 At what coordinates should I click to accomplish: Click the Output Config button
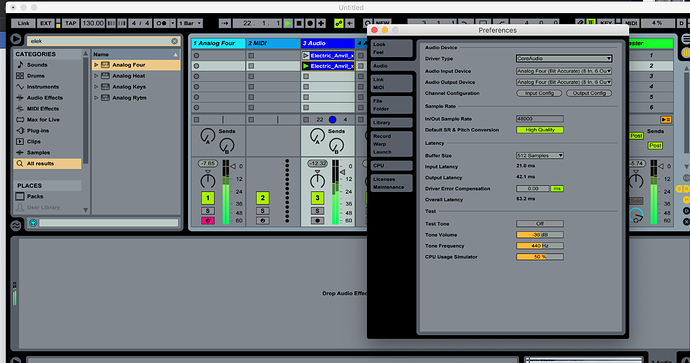[x=589, y=93]
